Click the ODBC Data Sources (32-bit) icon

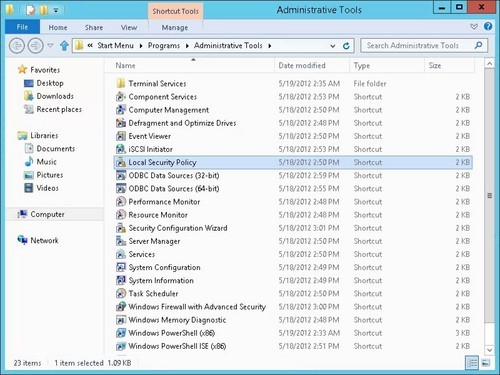click(x=121, y=175)
